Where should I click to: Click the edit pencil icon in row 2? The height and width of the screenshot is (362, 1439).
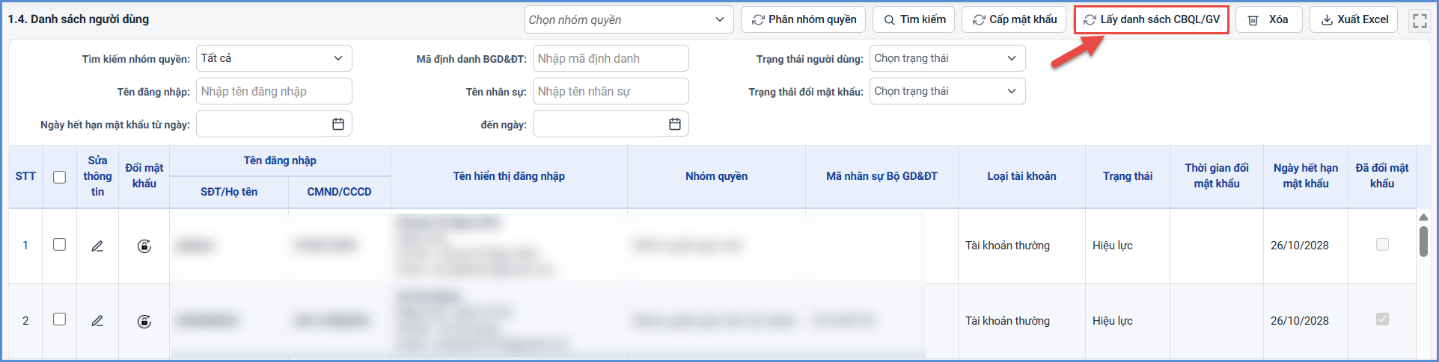pos(97,320)
